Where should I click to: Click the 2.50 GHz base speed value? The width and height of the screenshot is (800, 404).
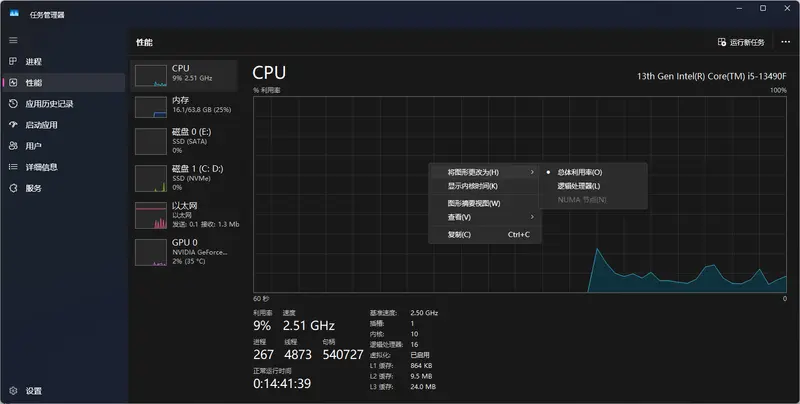[424, 313]
